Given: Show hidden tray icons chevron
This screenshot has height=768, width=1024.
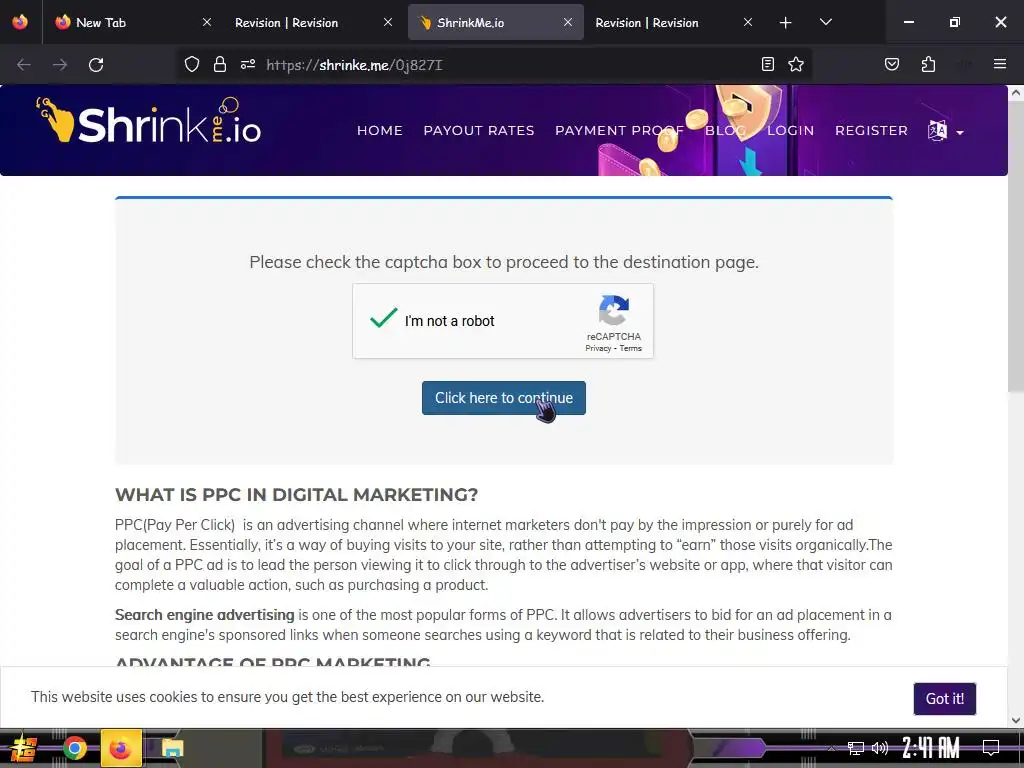Looking at the screenshot, I should 831,748.
